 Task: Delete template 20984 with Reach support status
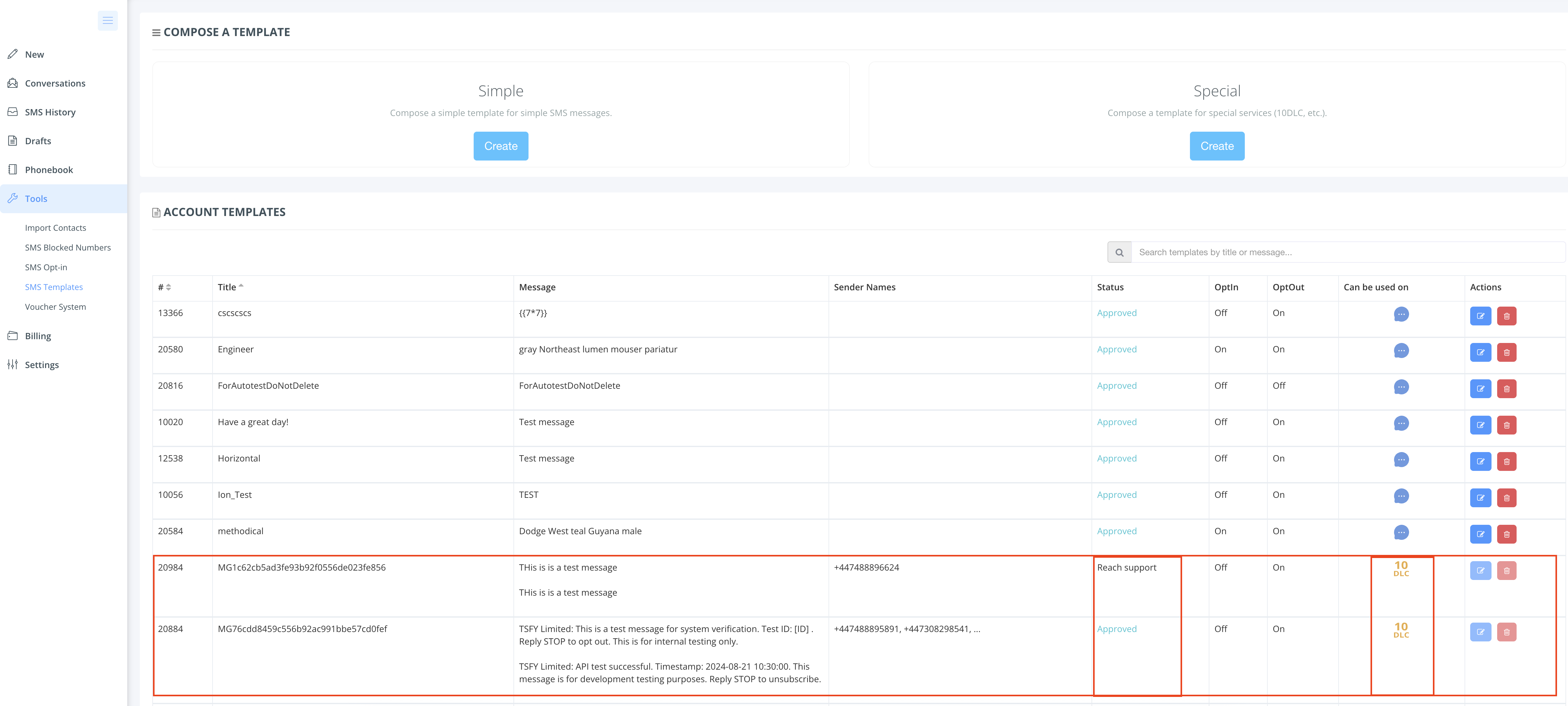click(x=1507, y=571)
